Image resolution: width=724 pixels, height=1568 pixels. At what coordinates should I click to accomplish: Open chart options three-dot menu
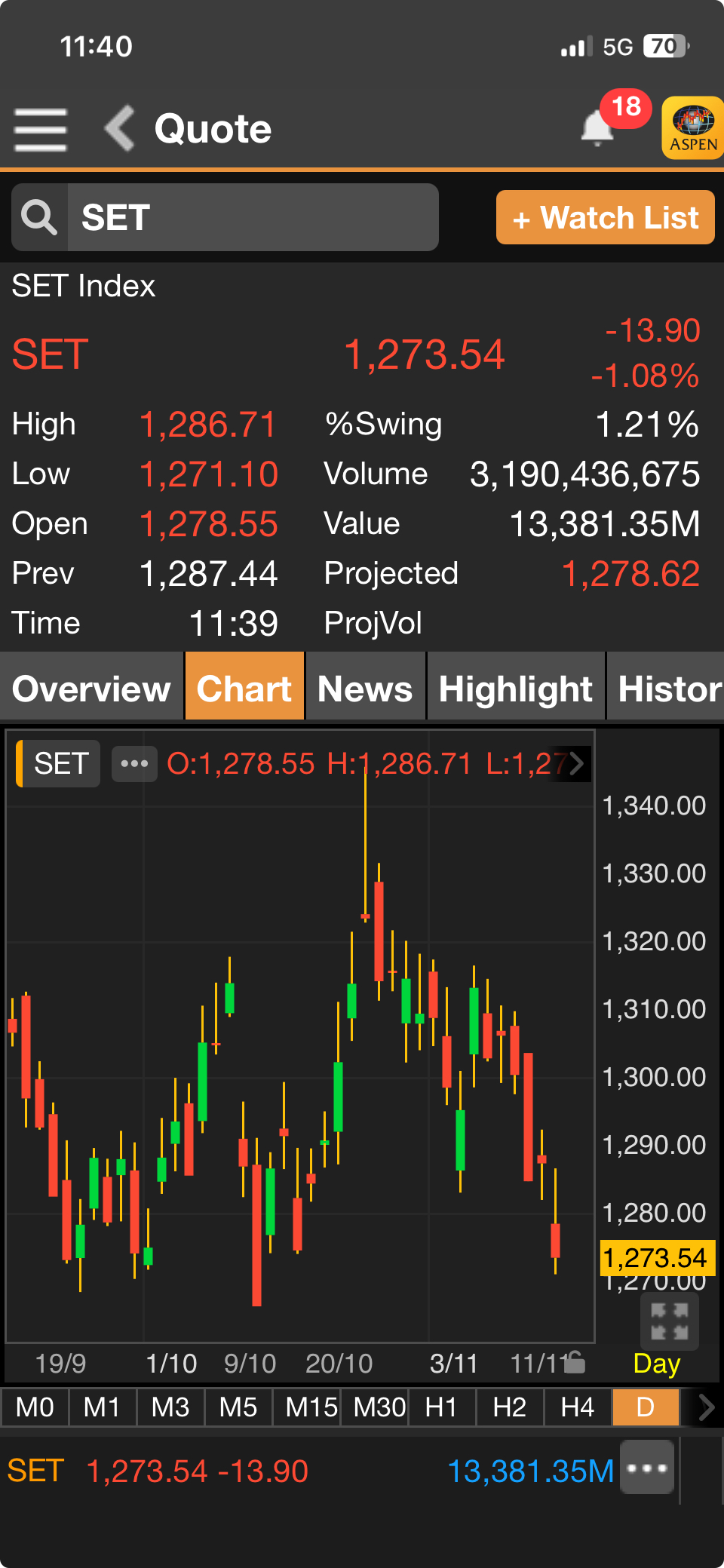(x=134, y=764)
